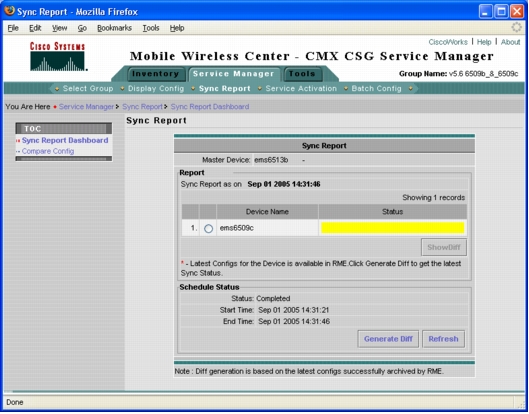
Task: Open Compare Config in TOC
Action: click(48, 151)
